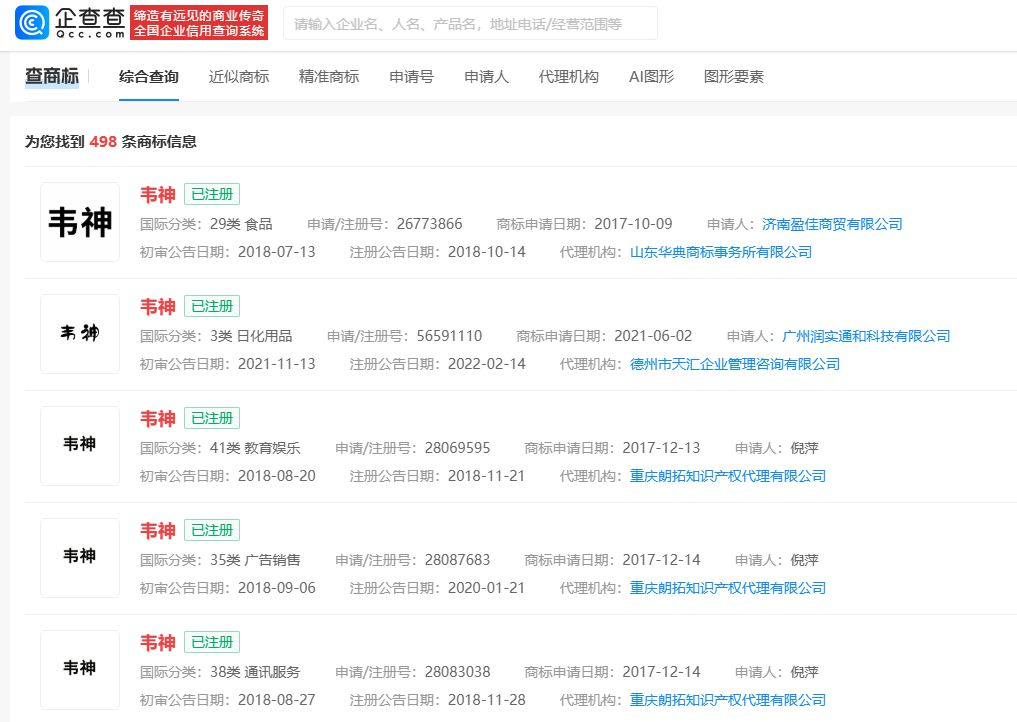Screen dimensions: 1017x722
Task: Switch to the 近似商标 tab
Action: point(239,77)
